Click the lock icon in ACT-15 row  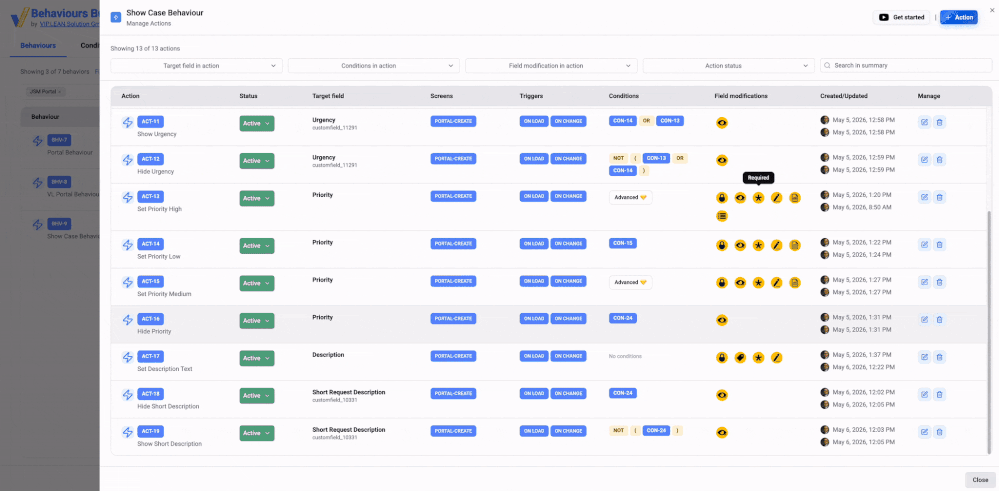[x=722, y=283]
